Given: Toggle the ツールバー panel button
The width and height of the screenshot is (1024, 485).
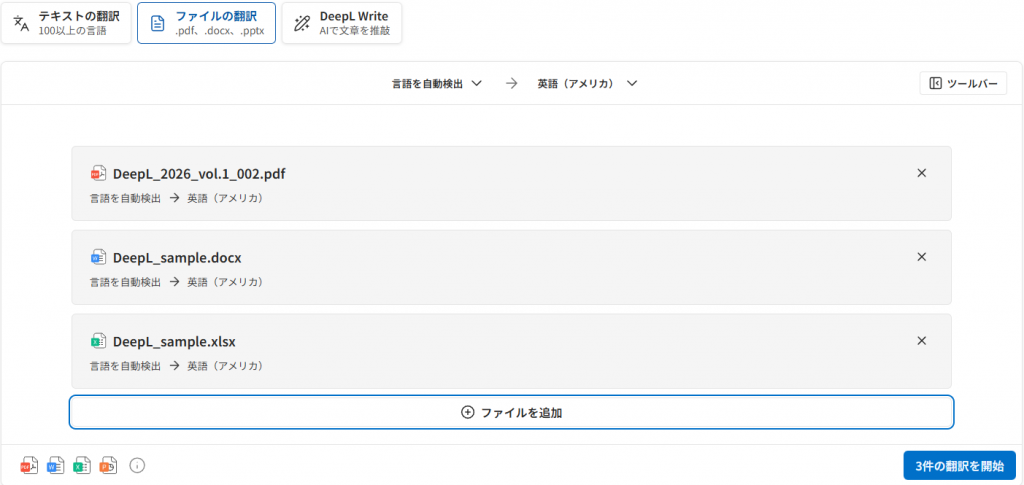Looking at the screenshot, I should tap(962, 84).
